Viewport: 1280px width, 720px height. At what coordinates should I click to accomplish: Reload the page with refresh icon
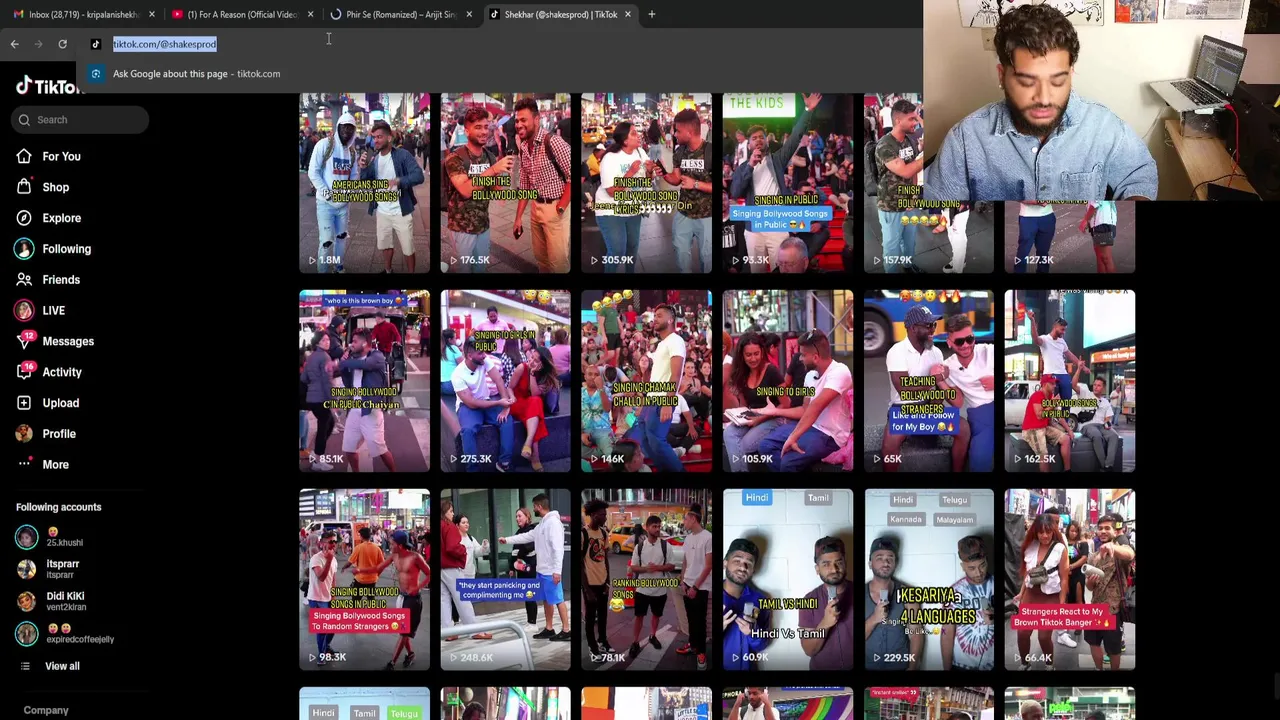tap(62, 44)
